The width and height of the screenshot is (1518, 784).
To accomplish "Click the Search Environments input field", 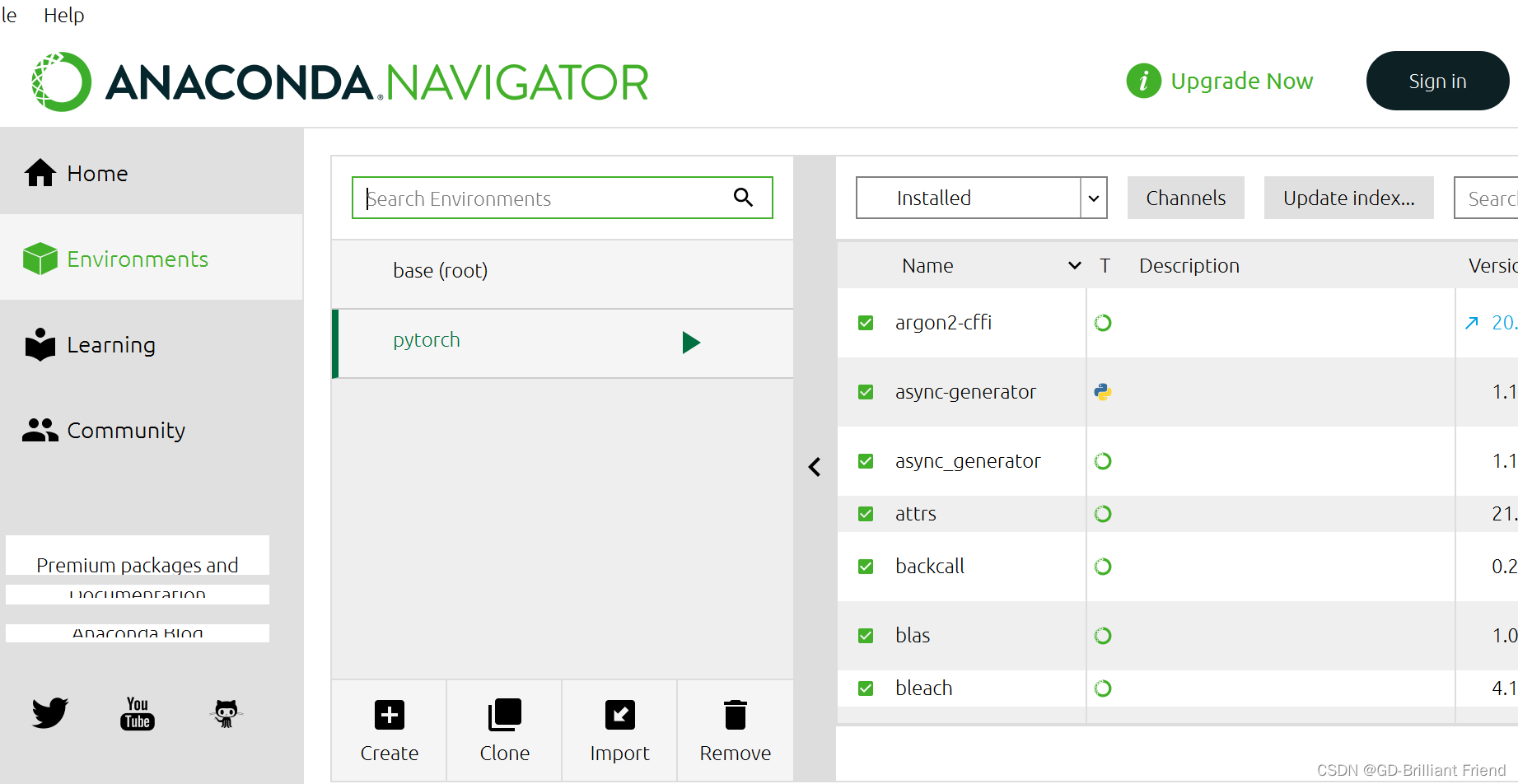I will coord(562,198).
